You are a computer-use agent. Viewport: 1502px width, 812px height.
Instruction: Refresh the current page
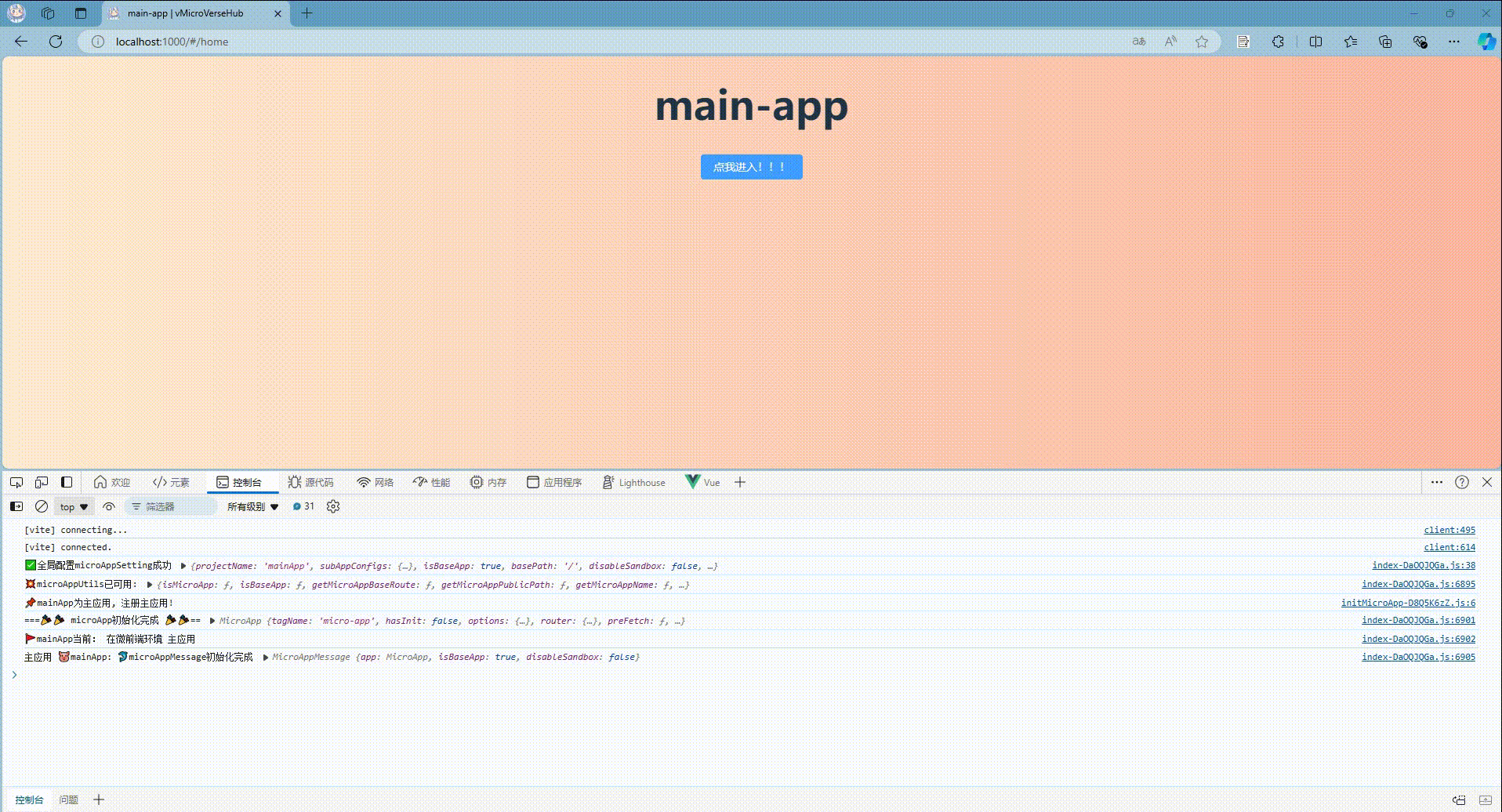[56, 42]
